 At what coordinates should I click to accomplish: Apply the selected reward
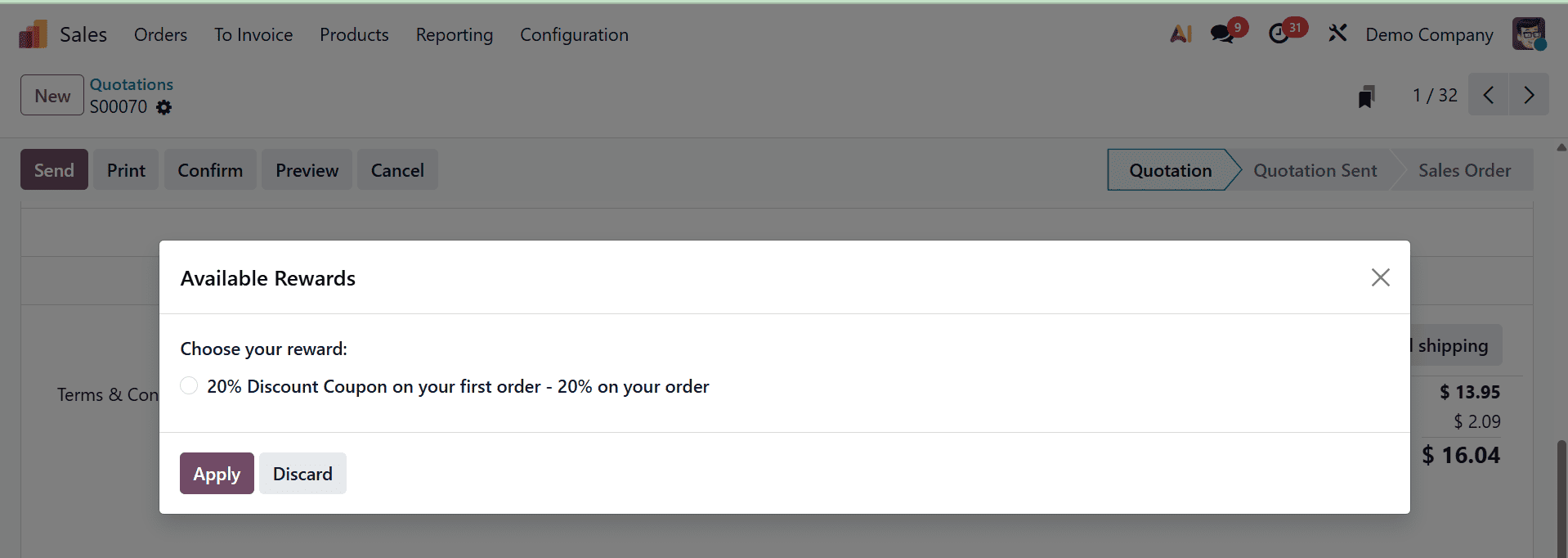216,473
